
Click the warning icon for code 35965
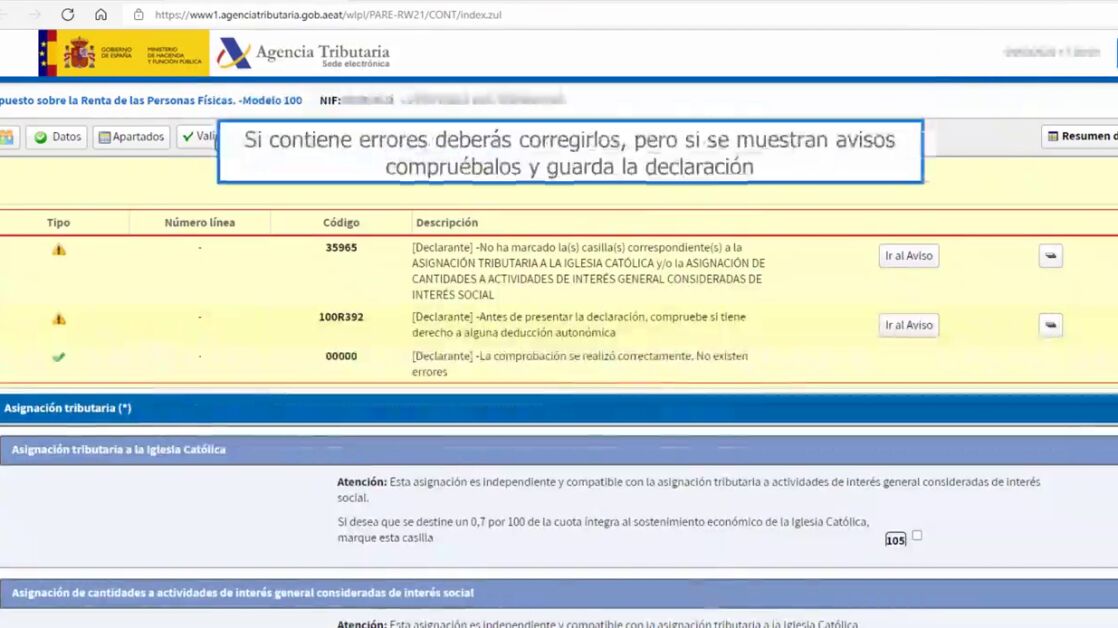[59, 249]
